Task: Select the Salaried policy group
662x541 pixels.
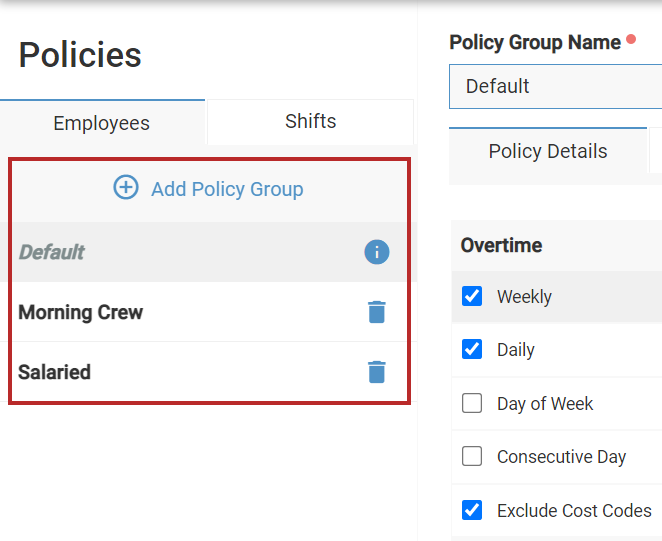Action: pos(209,372)
